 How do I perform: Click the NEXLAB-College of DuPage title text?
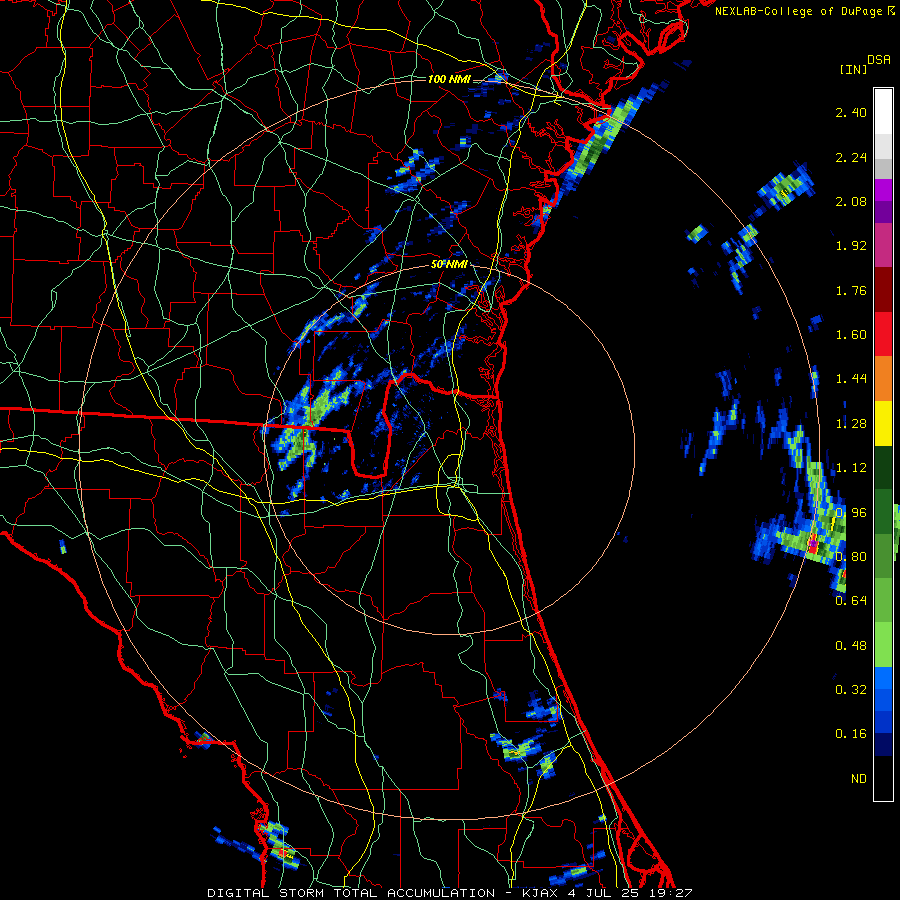(801, 11)
